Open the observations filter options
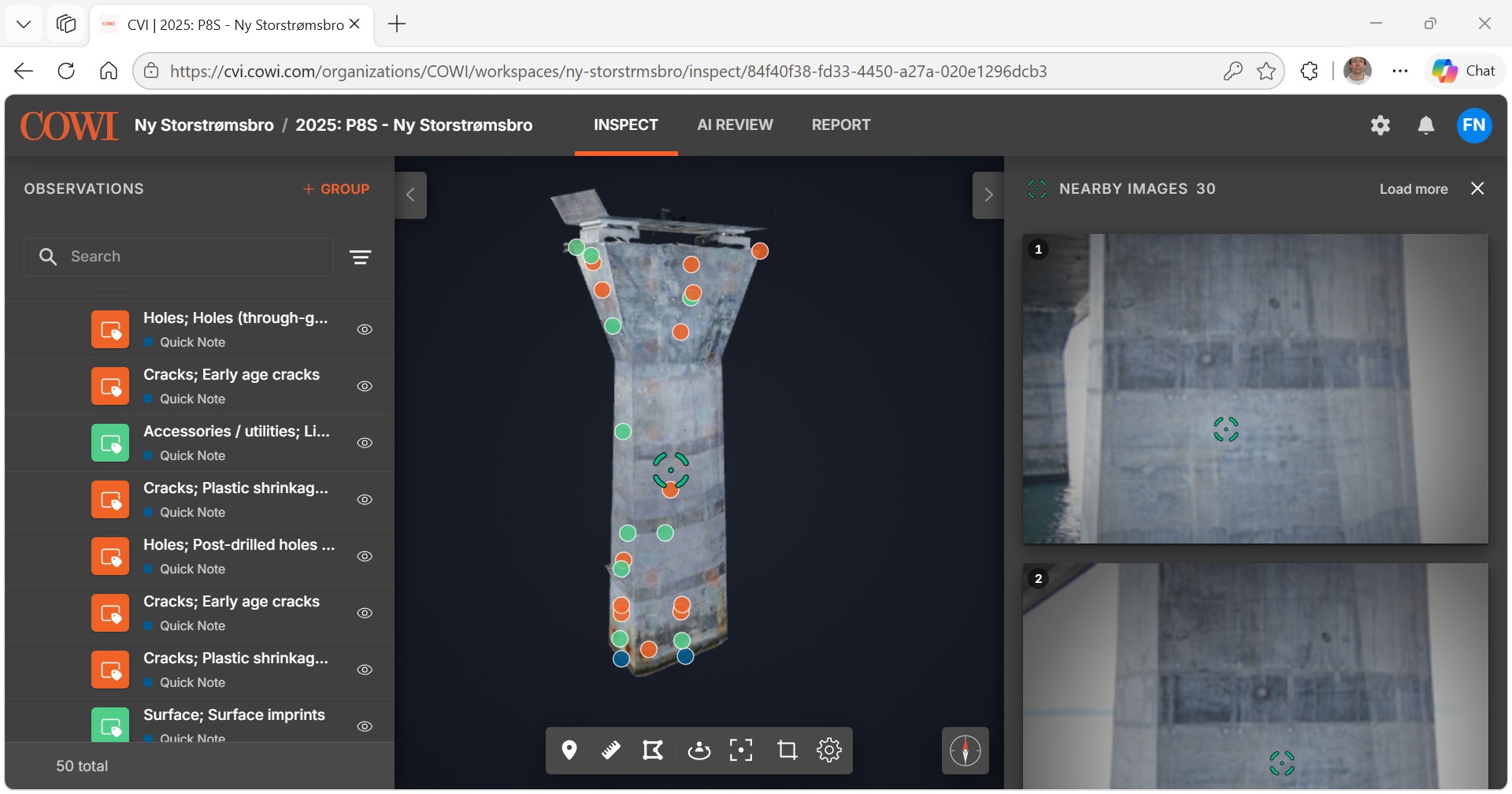The image size is (1512, 794). (x=361, y=257)
